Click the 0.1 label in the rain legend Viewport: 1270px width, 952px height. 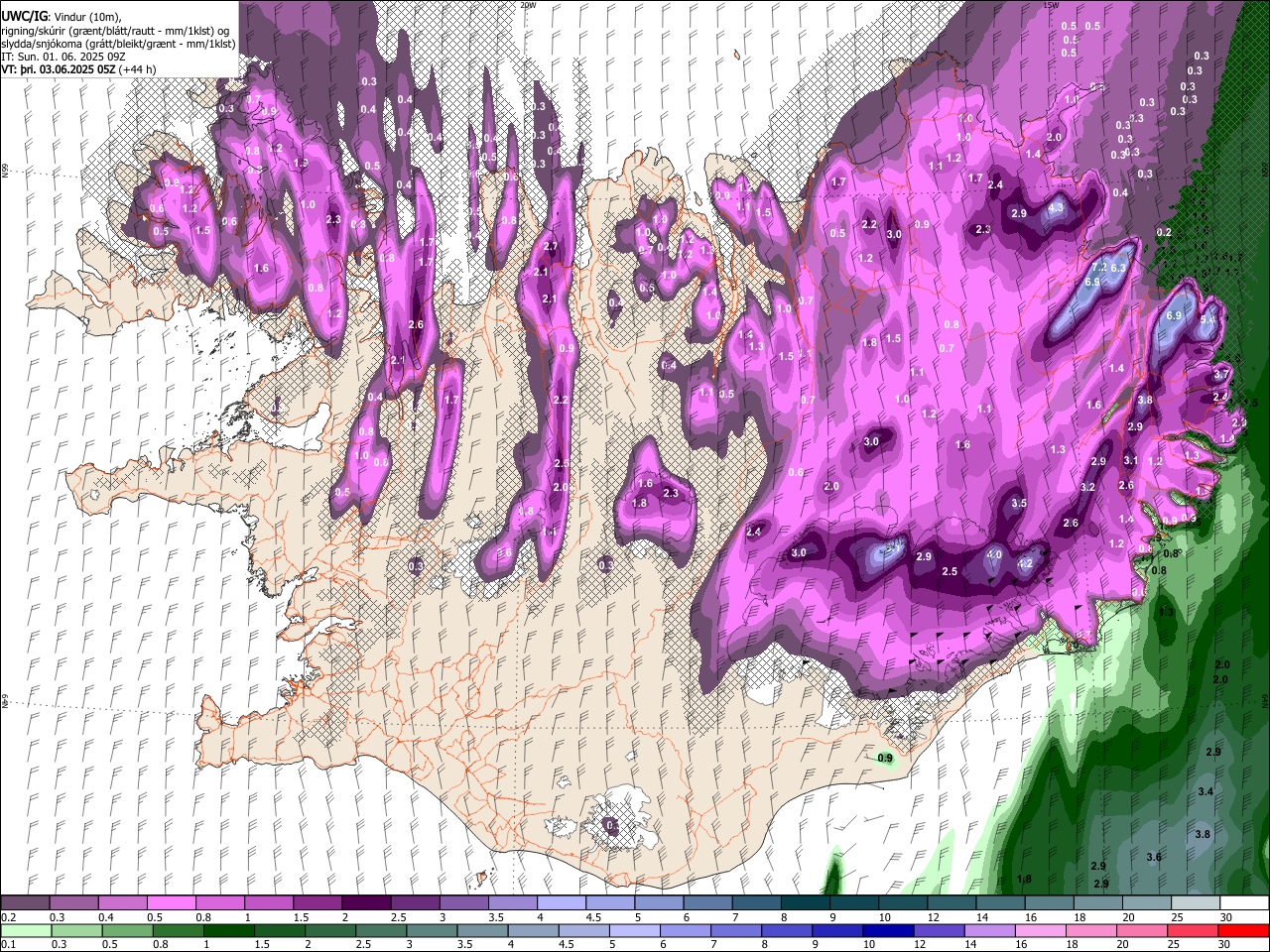coord(7,945)
